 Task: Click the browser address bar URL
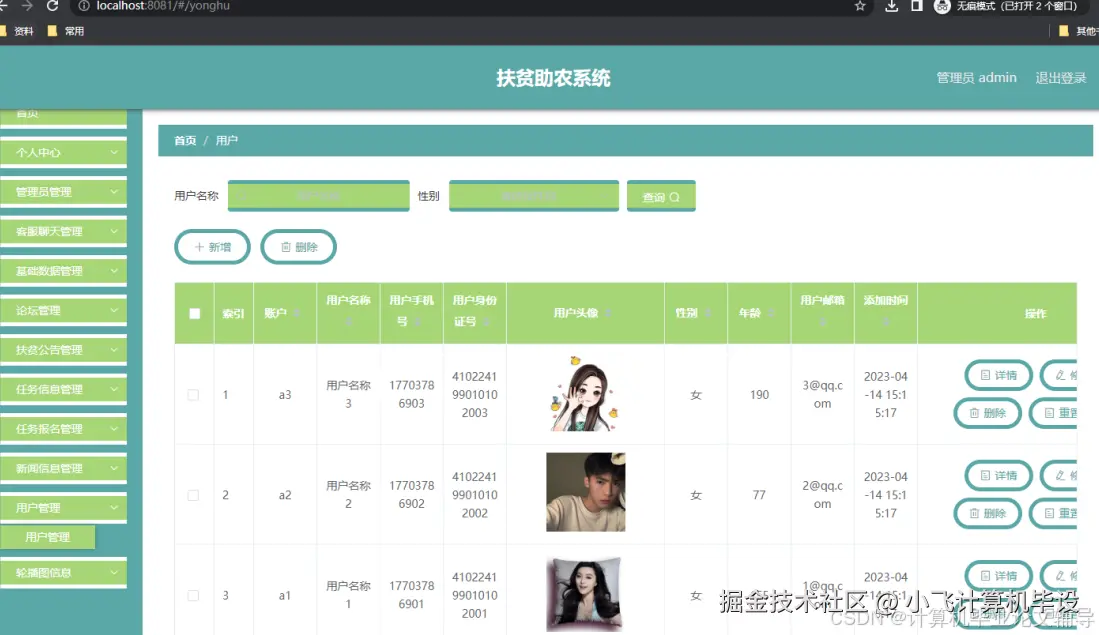(x=163, y=6)
